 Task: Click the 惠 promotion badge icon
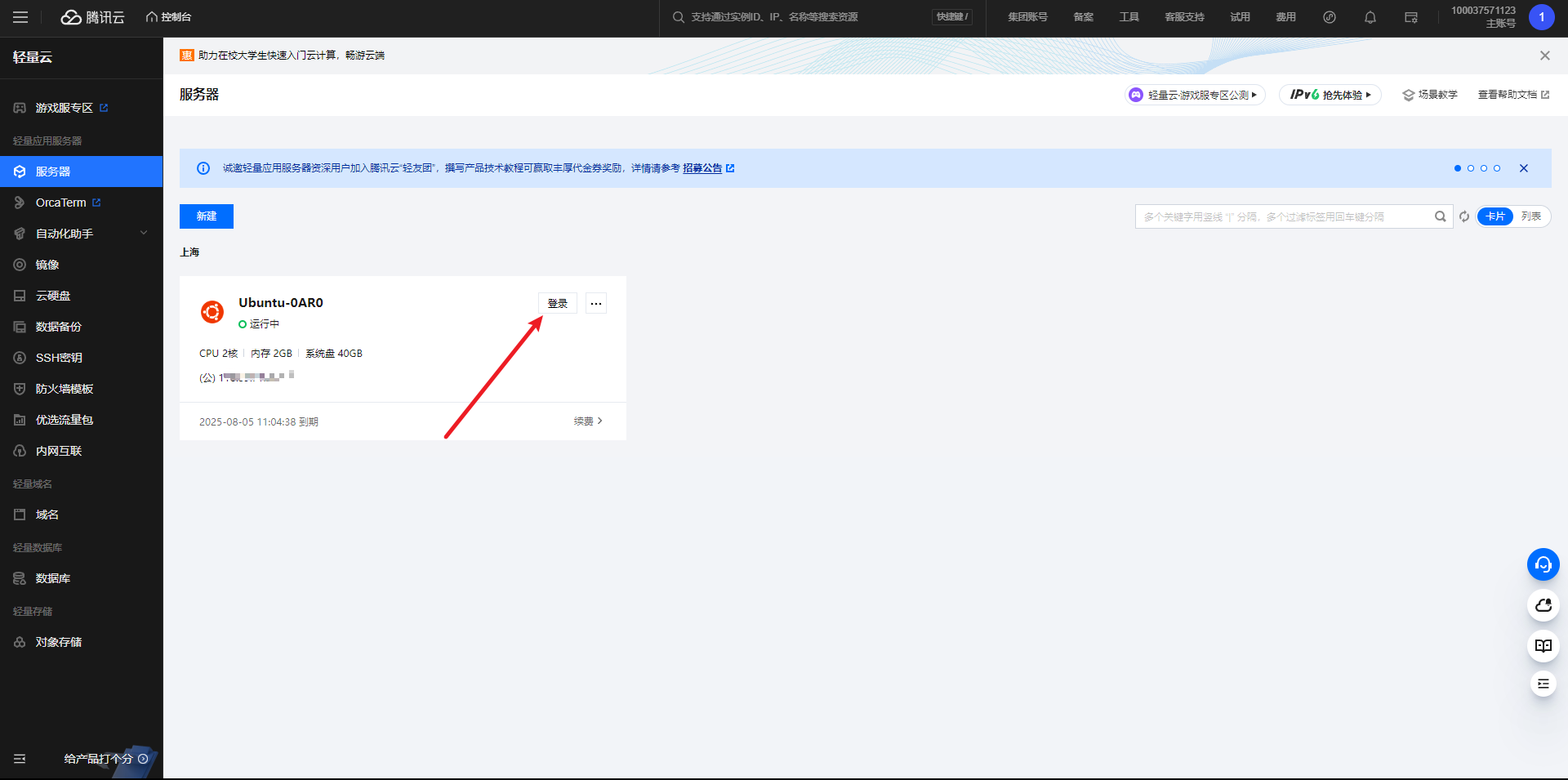187,56
